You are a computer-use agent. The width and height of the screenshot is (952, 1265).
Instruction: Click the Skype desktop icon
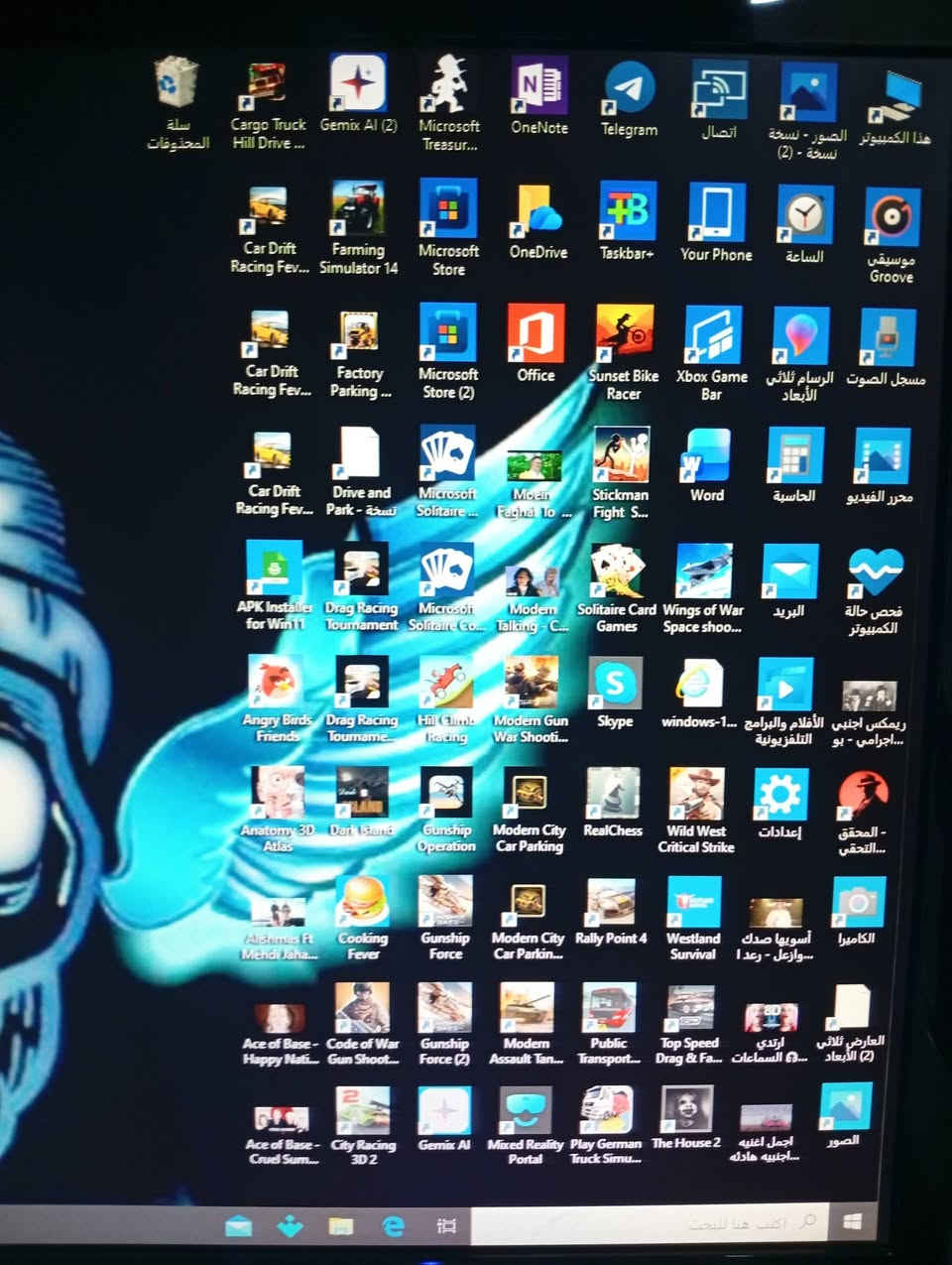point(615,685)
